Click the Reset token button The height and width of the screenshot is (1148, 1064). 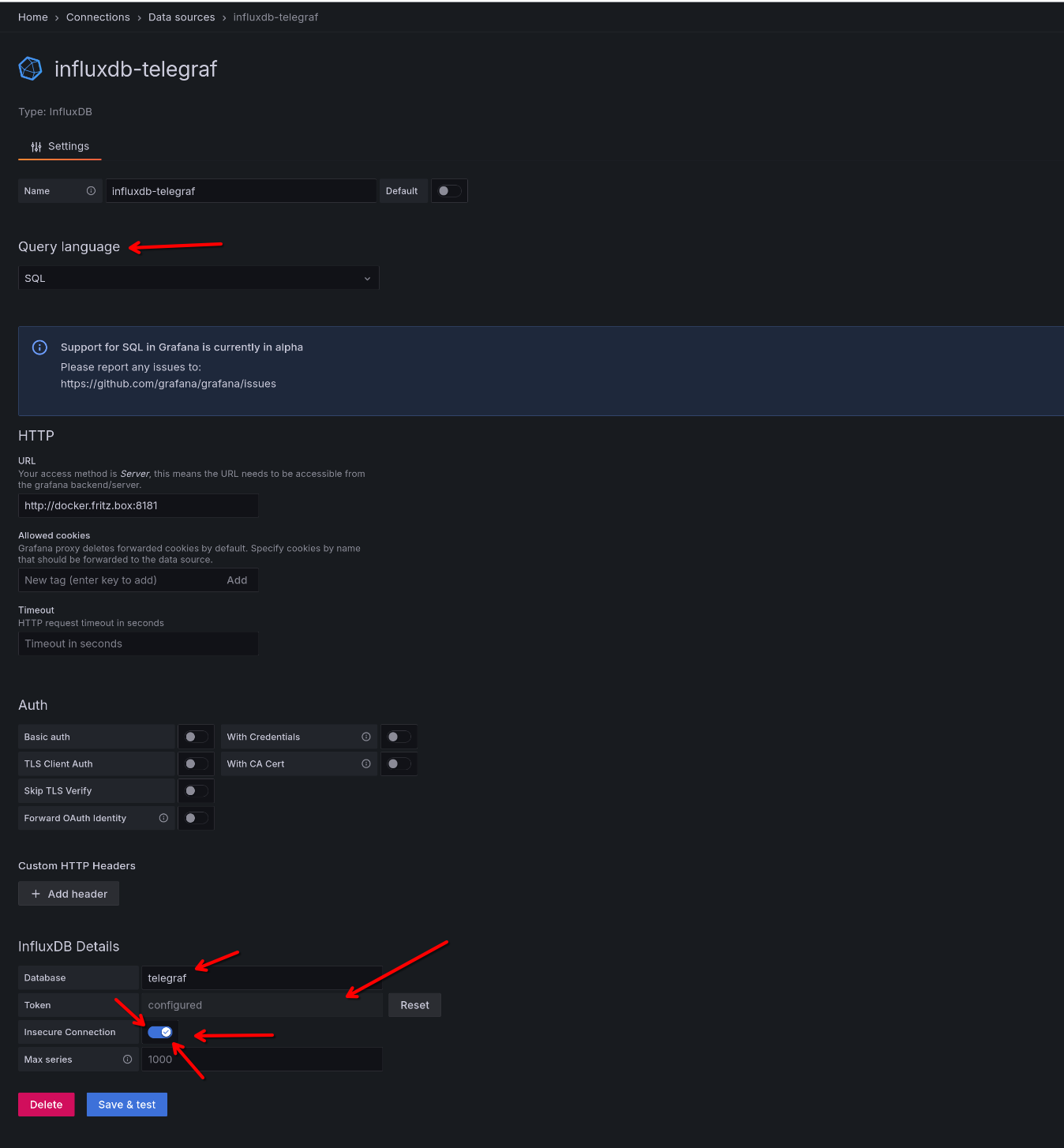[414, 1005]
